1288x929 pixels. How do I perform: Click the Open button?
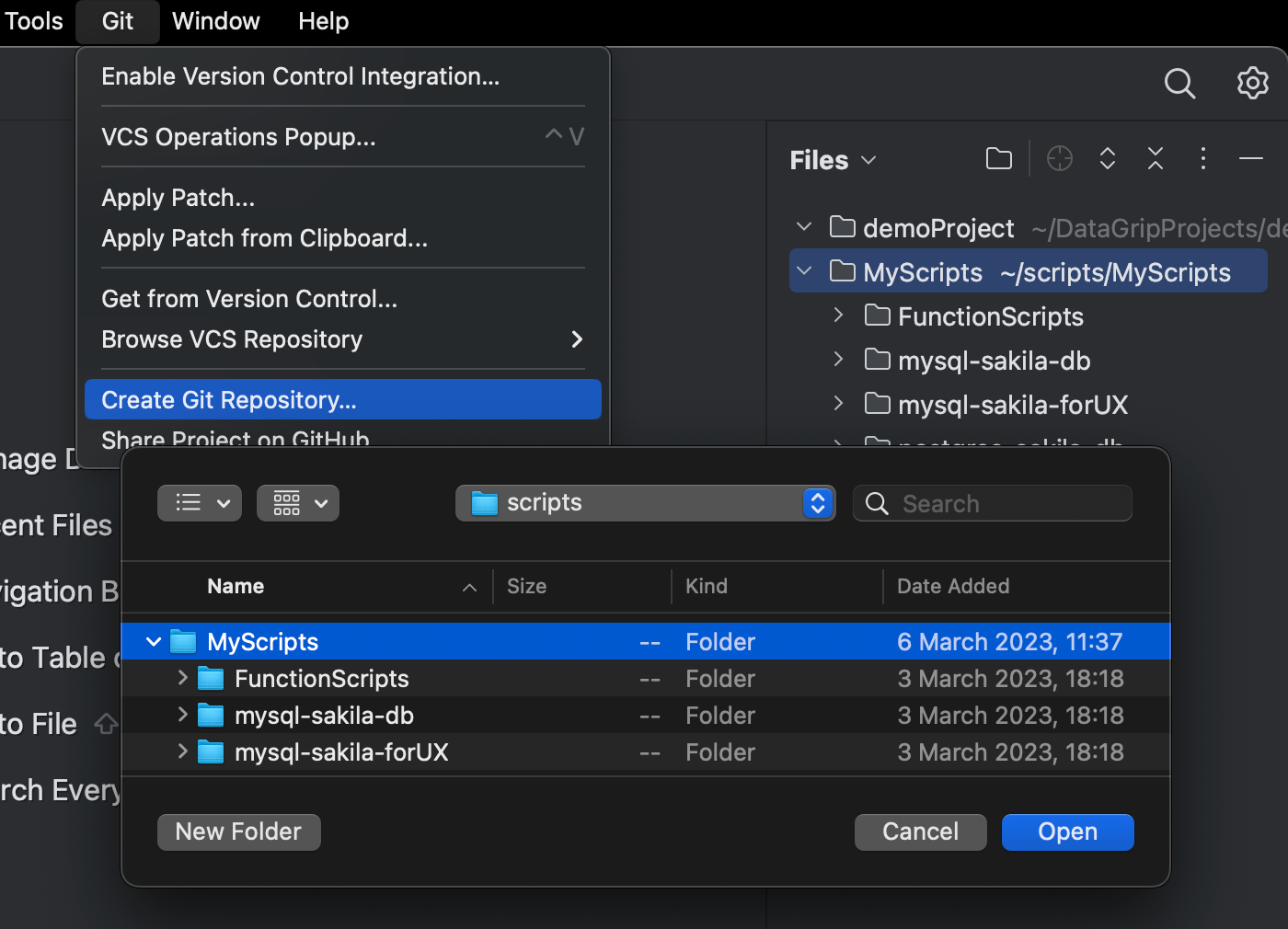click(1067, 832)
